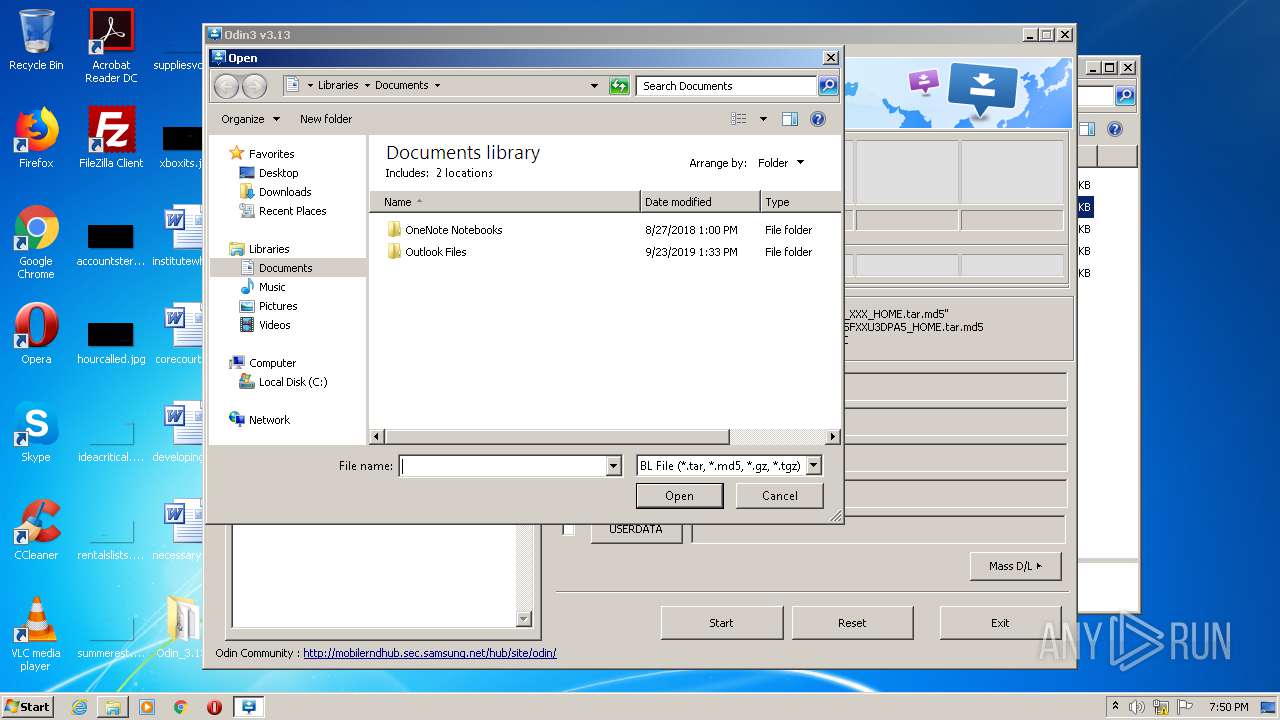Click the Change your view icon
1280x720 pixels.
tap(739, 119)
